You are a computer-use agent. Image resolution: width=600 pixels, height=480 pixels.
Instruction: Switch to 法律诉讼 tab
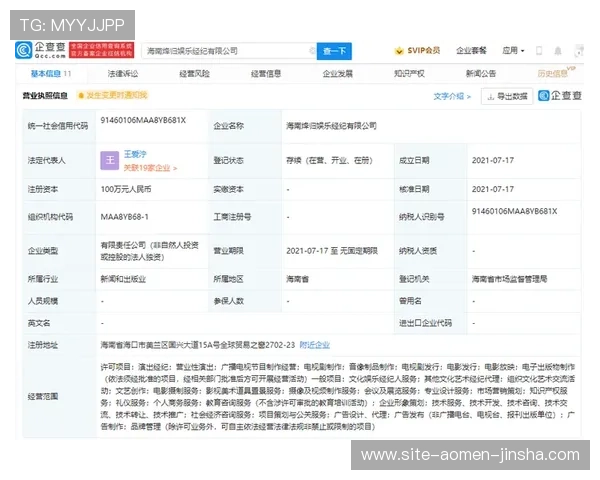pos(122,73)
